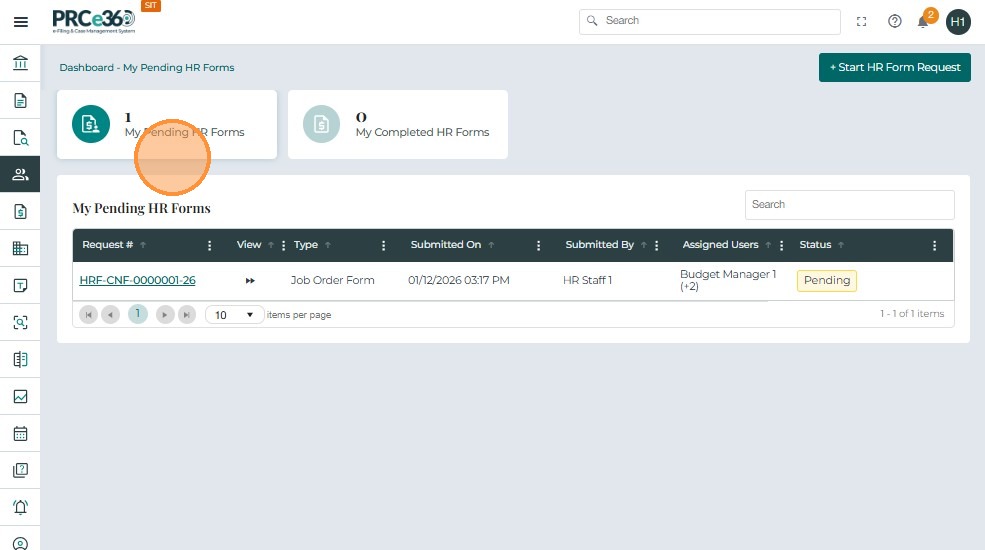Open the chart report sidebar icon
985x550 pixels.
(x=20, y=396)
